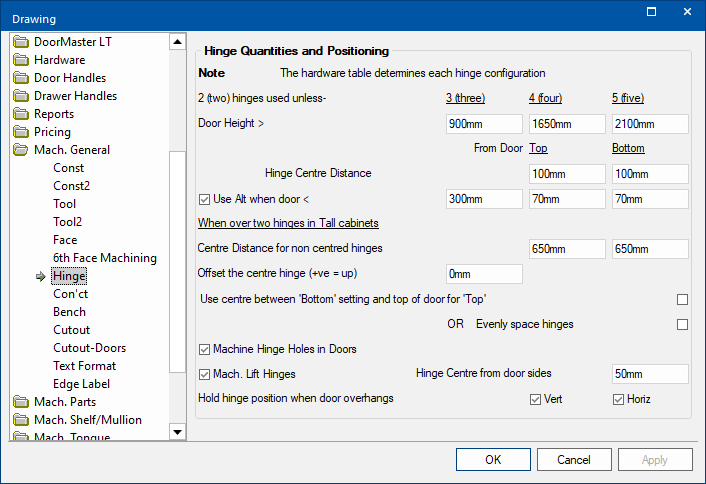
Task: Select the Const2 tree item
Action: (72, 186)
